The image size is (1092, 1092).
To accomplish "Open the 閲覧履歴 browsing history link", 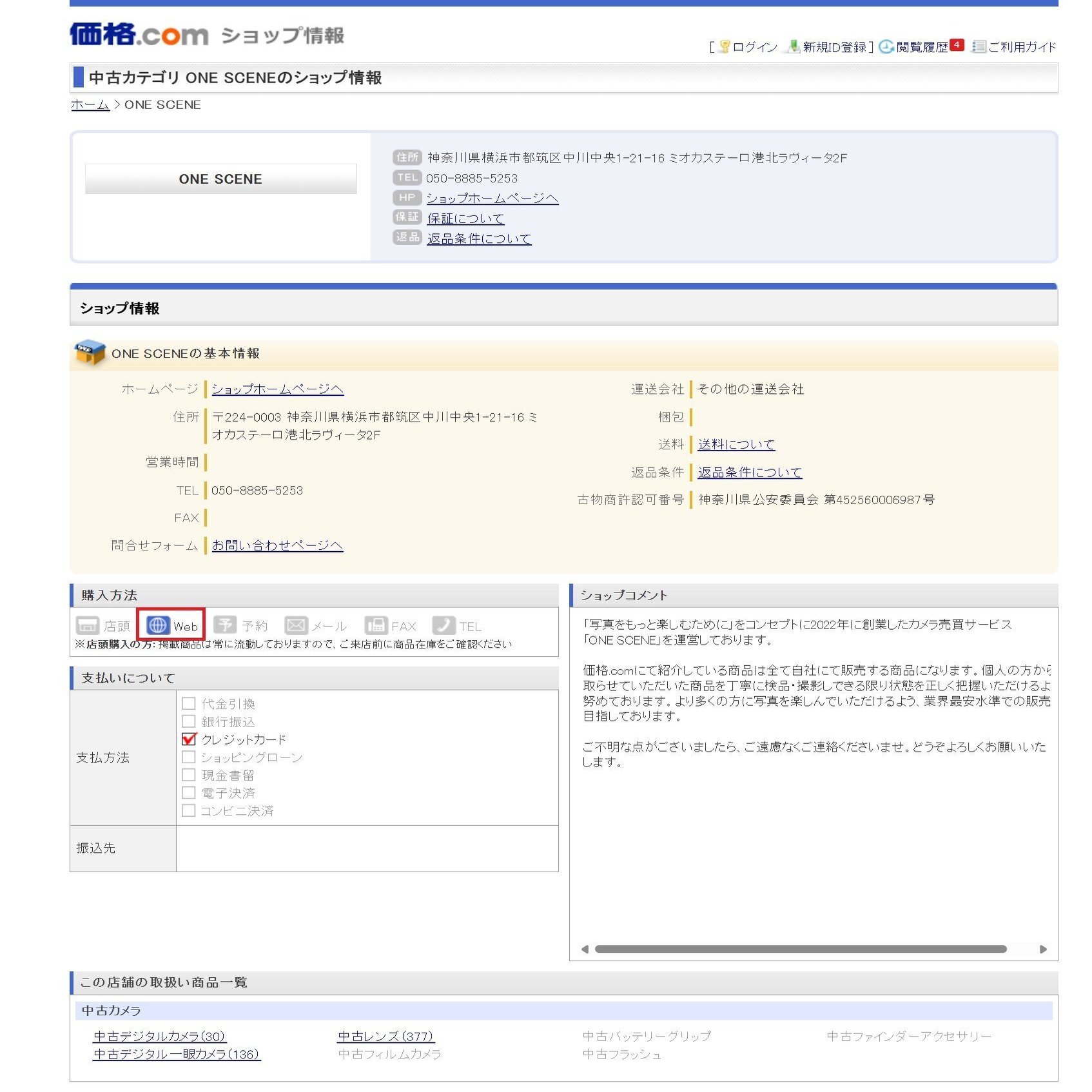I will tap(922, 47).
